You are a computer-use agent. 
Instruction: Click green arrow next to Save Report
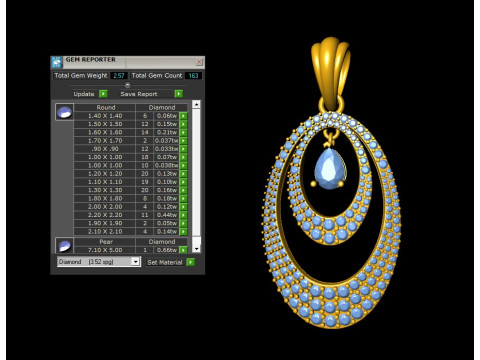[179, 94]
